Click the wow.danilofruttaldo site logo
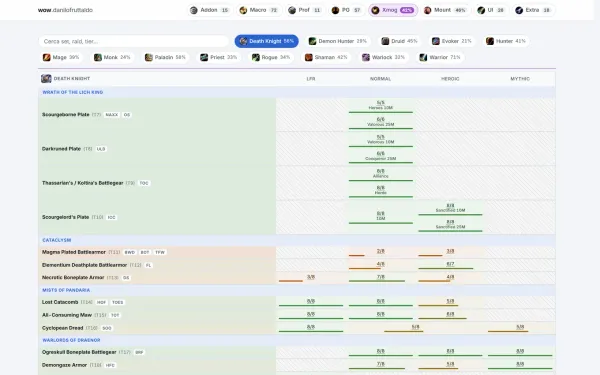Screen dimensions: 600x375 [x=65, y=10]
